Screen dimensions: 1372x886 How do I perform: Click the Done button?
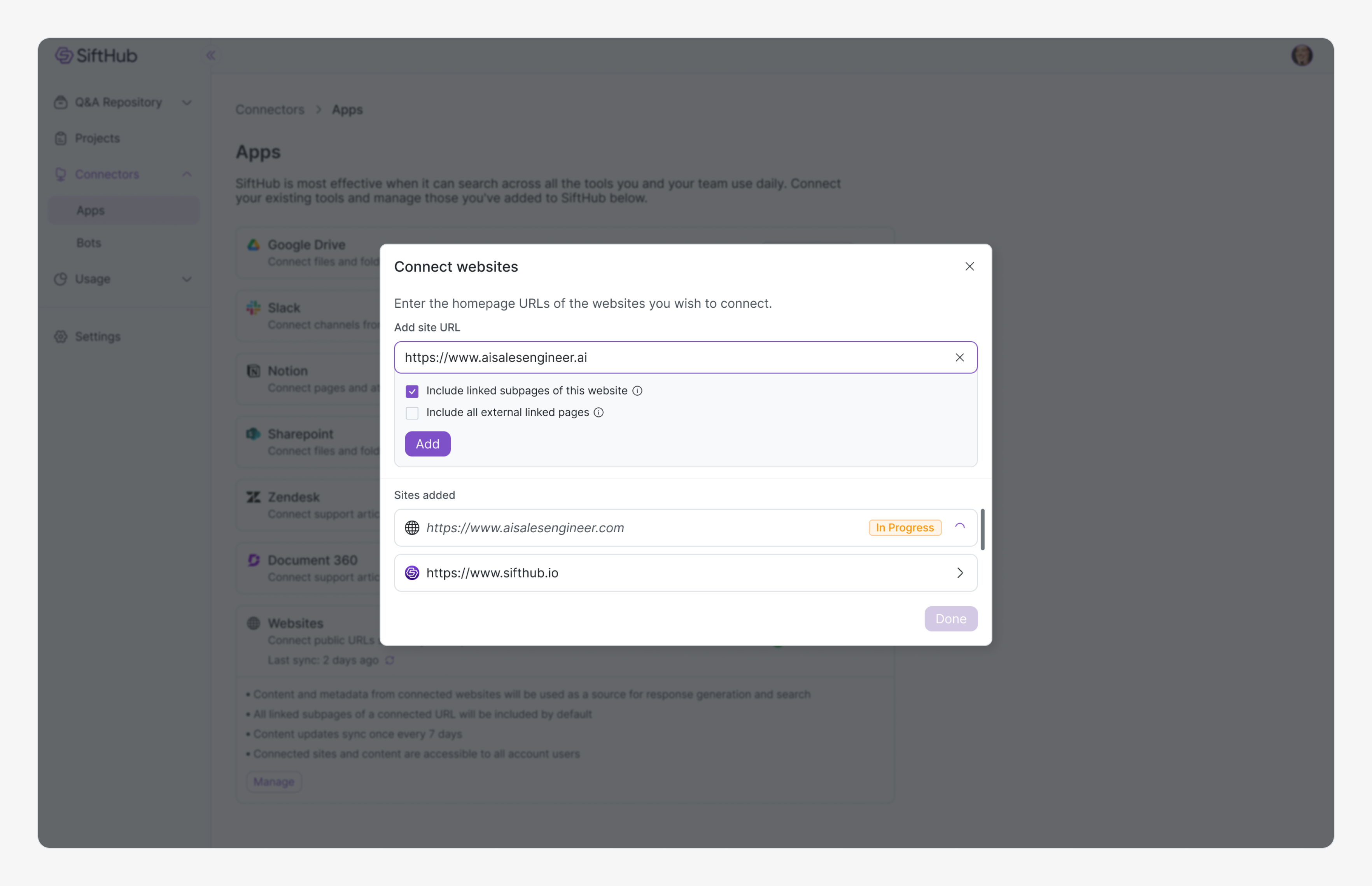click(950, 618)
